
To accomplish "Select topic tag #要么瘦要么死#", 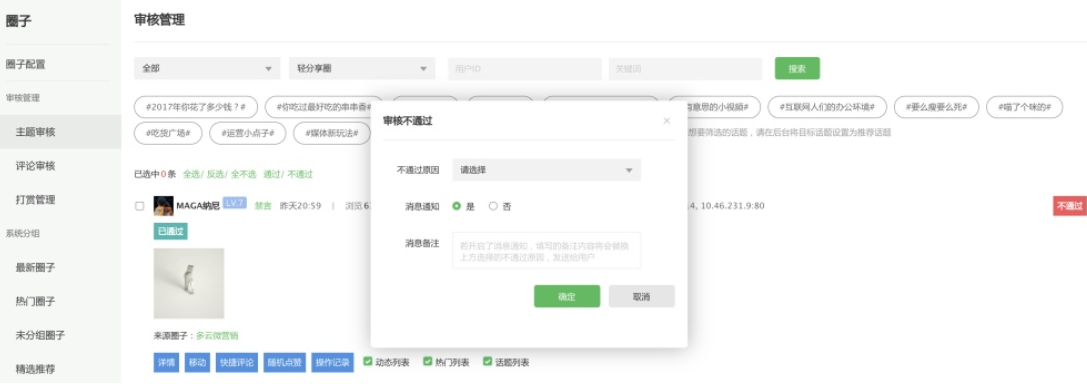I will (x=936, y=107).
